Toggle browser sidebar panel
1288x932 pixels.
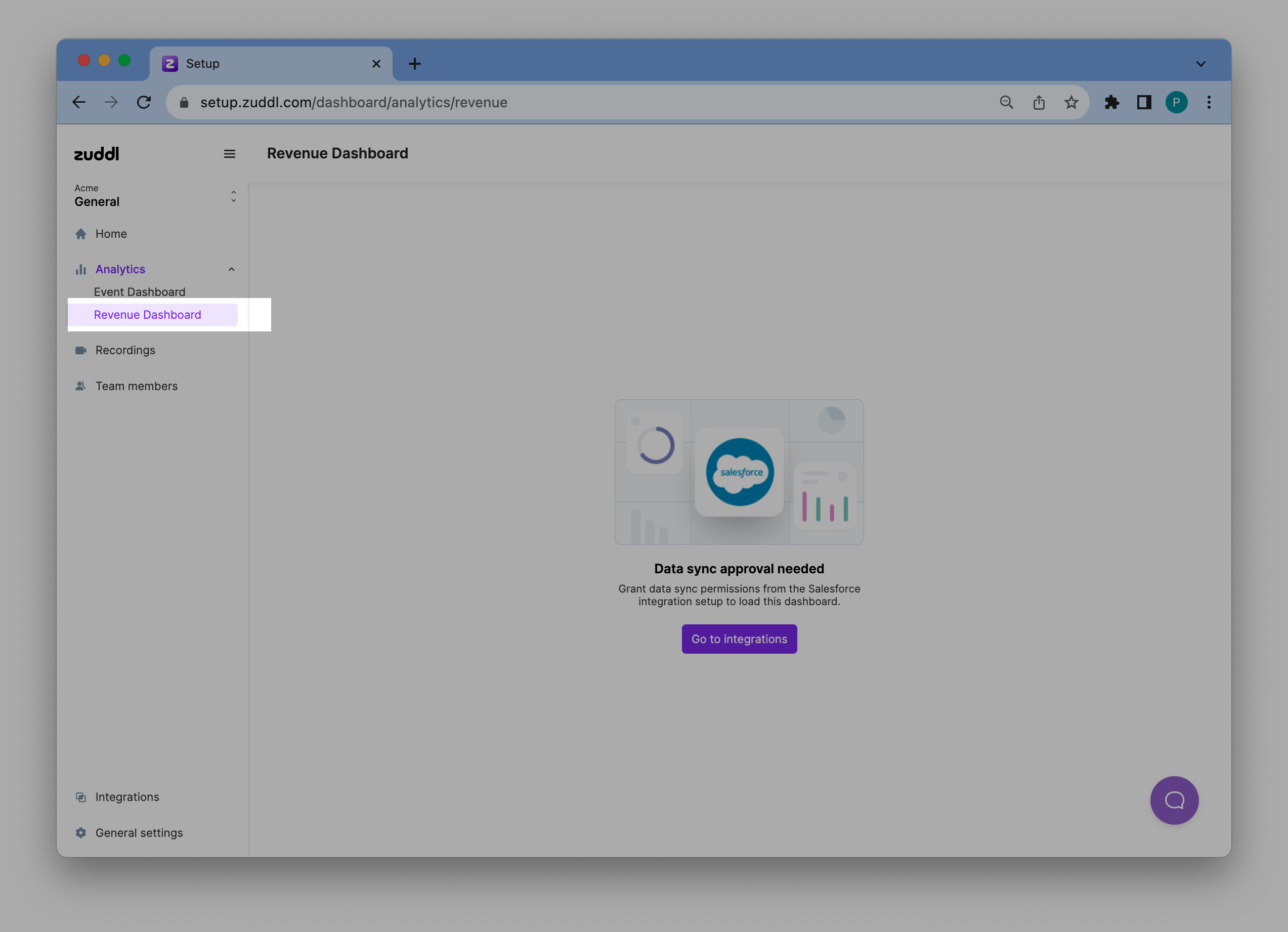(1144, 101)
